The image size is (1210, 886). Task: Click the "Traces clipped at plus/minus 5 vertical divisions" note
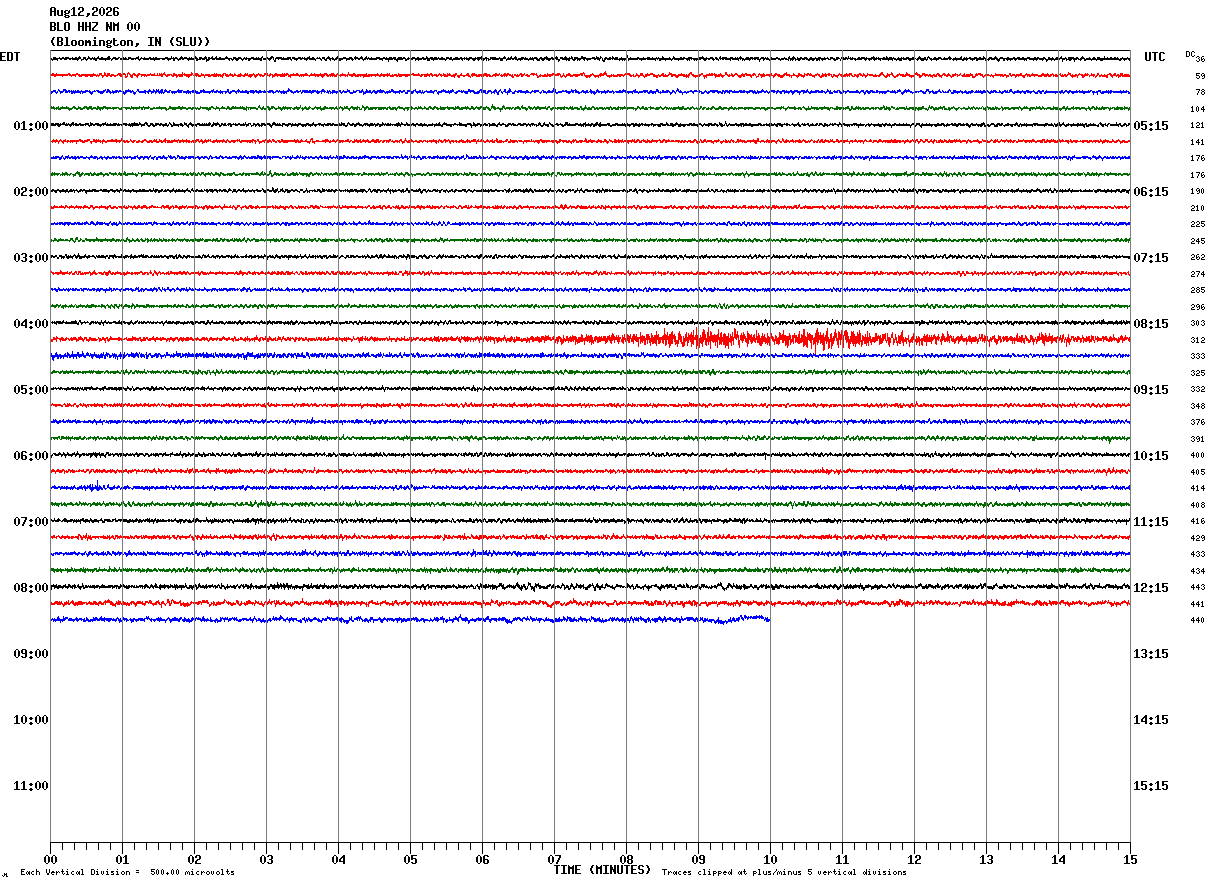[x=784, y=873]
